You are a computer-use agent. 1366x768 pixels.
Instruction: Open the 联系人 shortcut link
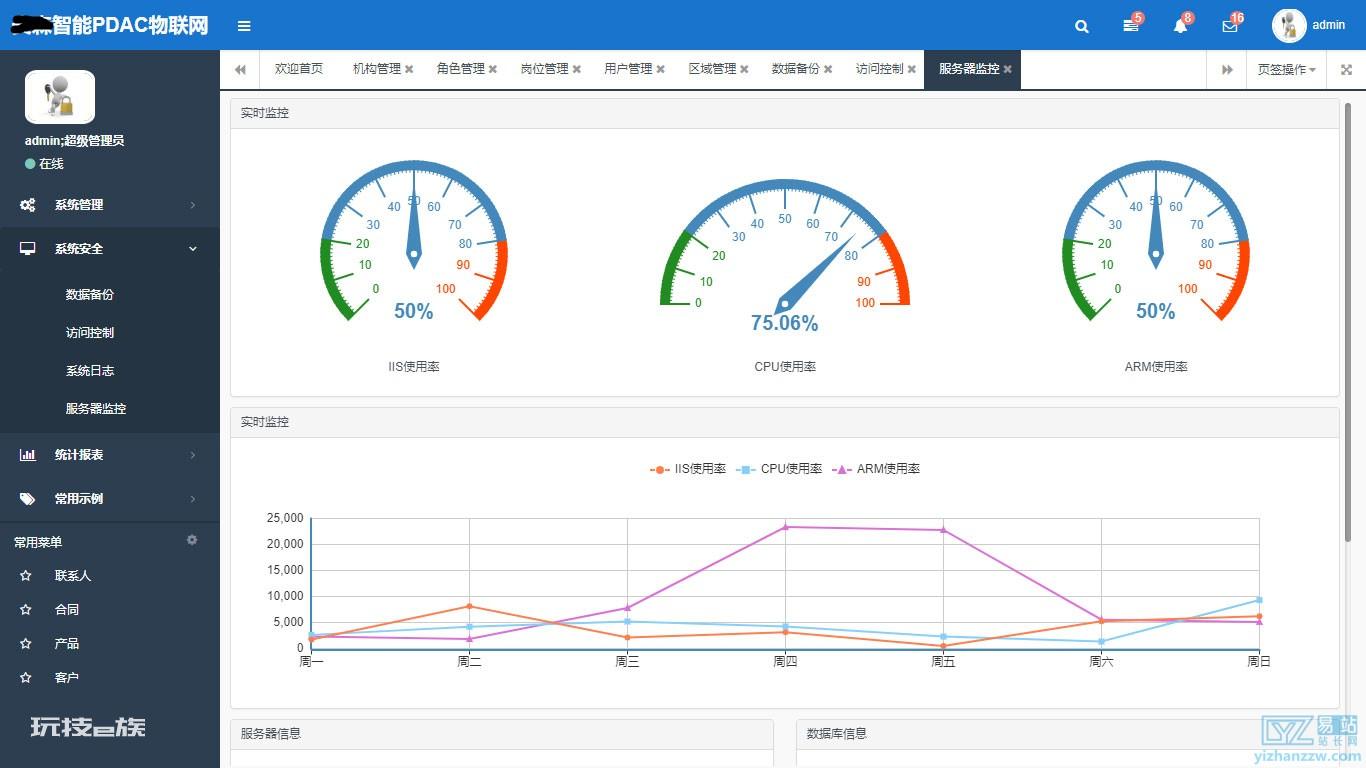tap(73, 576)
